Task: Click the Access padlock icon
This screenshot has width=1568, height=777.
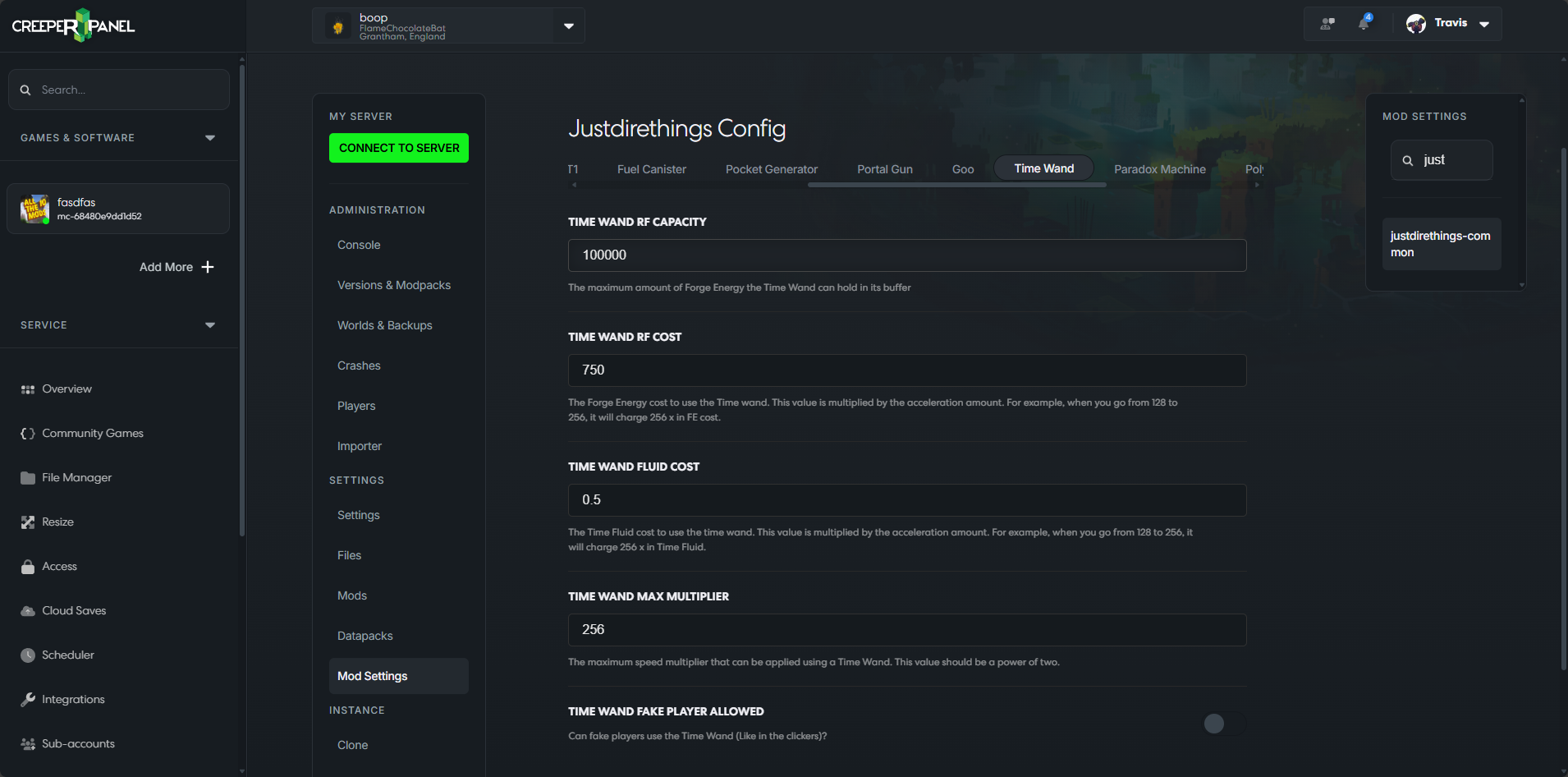Action: coord(28,567)
